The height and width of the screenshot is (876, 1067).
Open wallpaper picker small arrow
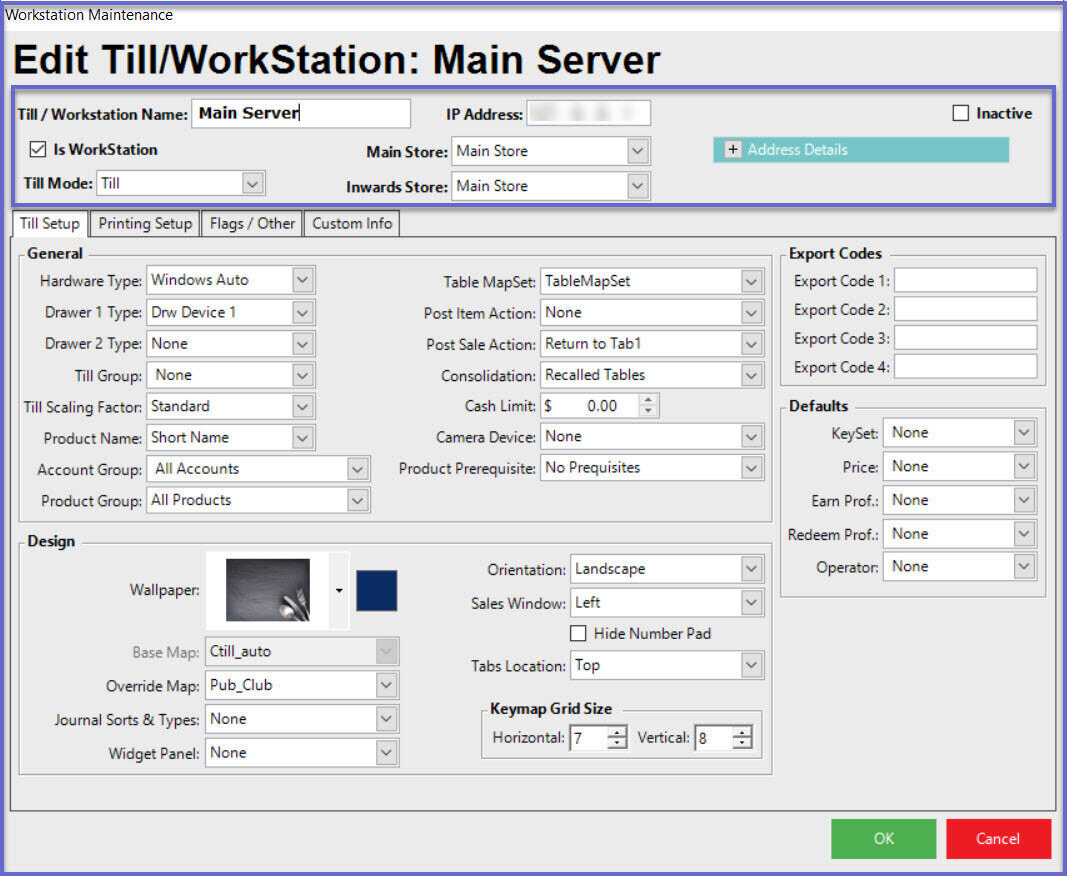tap(339, 591)
